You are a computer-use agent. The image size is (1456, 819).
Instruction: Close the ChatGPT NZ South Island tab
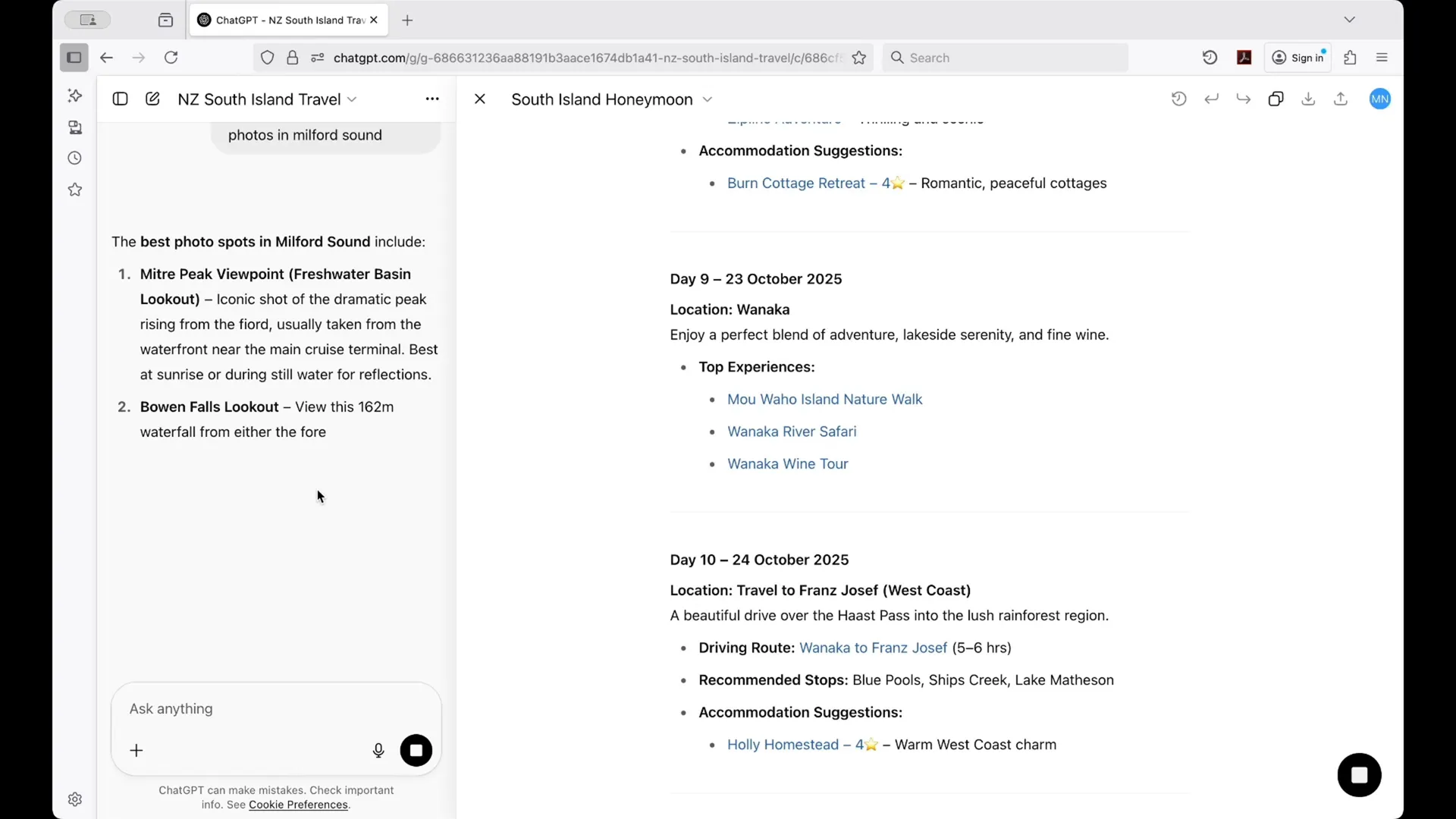pos(374,20)
